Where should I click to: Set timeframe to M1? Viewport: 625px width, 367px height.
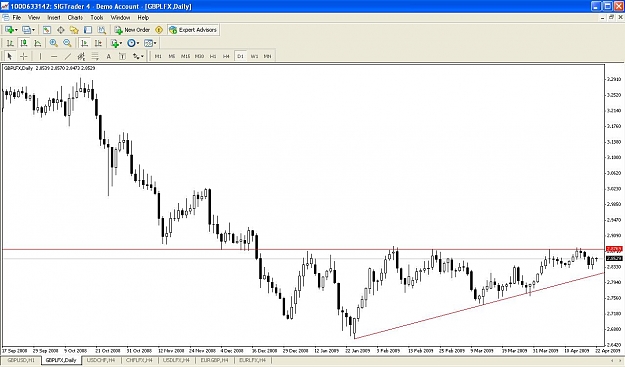point(158,56)
